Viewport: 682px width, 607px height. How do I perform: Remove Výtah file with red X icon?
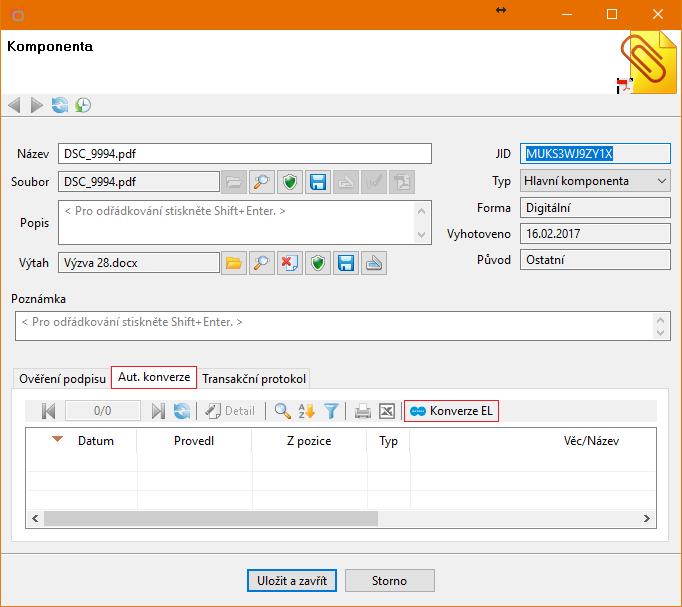pyautogui.click(x=290, y=263)
